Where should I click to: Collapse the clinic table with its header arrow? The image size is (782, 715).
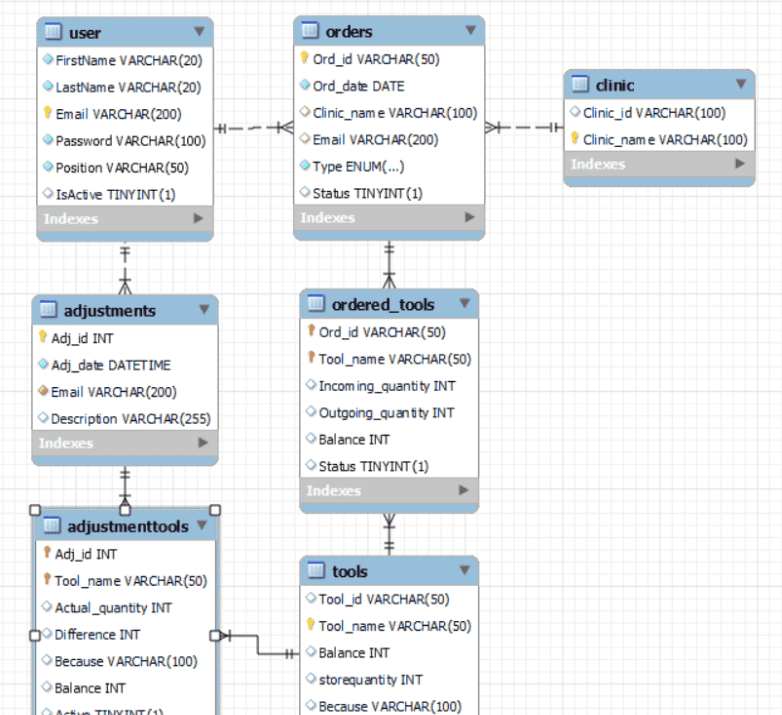pos(741,83)
